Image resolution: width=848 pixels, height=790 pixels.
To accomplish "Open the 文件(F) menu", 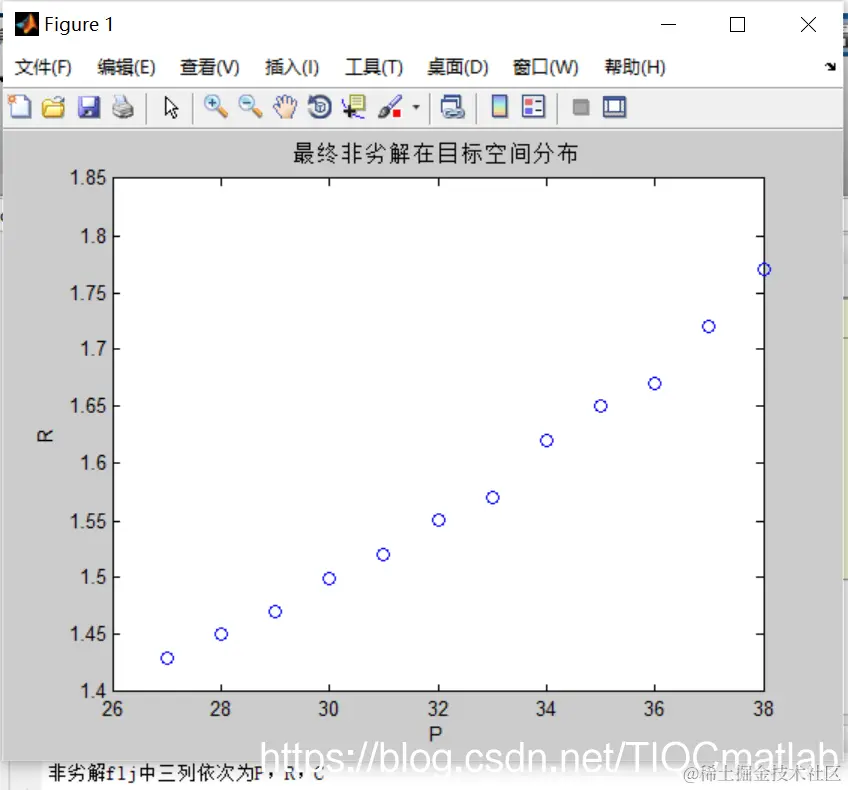I will point(43,67).
